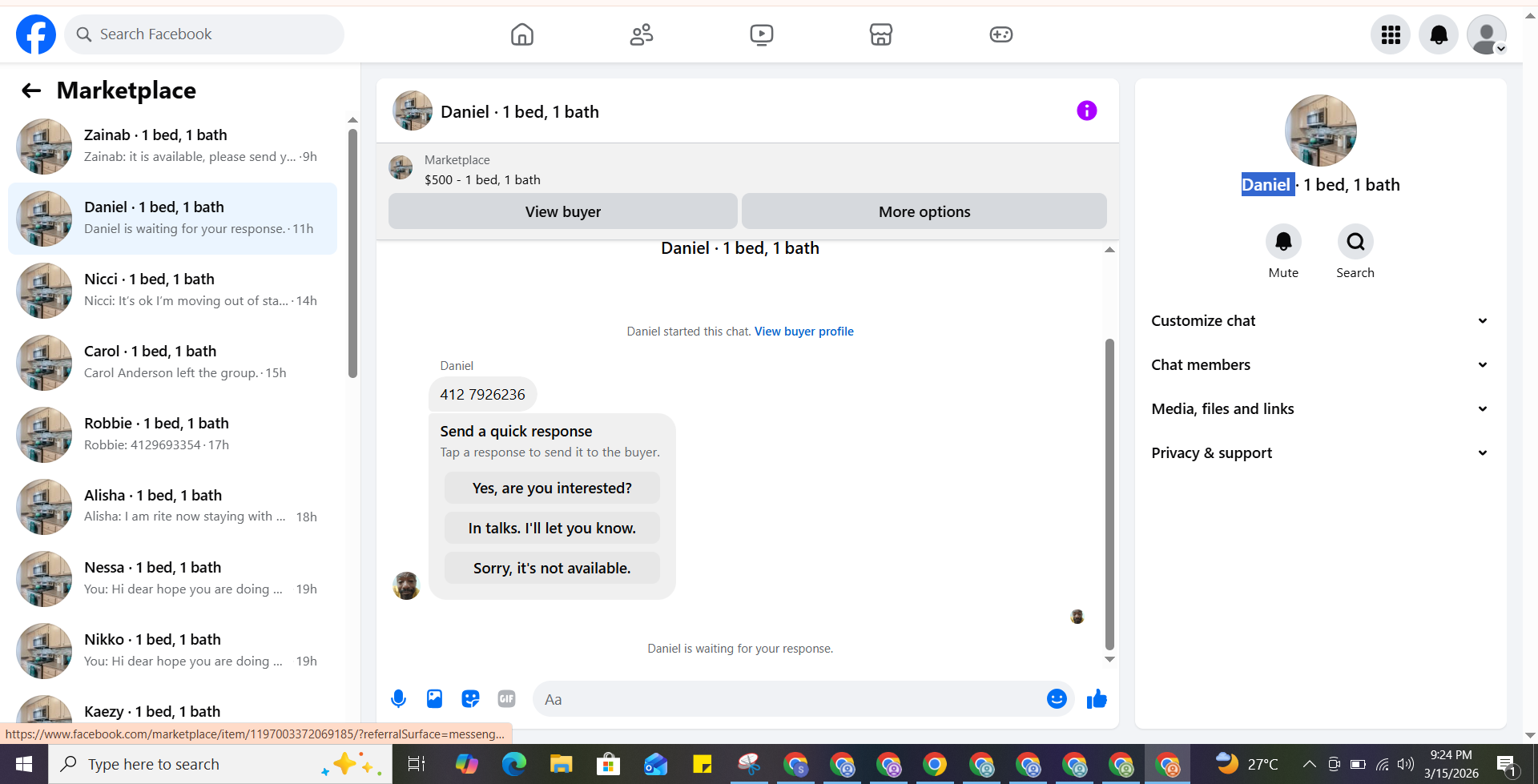Open Microsoft Edge from the taskbar
Image resolution: width=1538 pixels, height=784 pixels.
tap(513, 764)
